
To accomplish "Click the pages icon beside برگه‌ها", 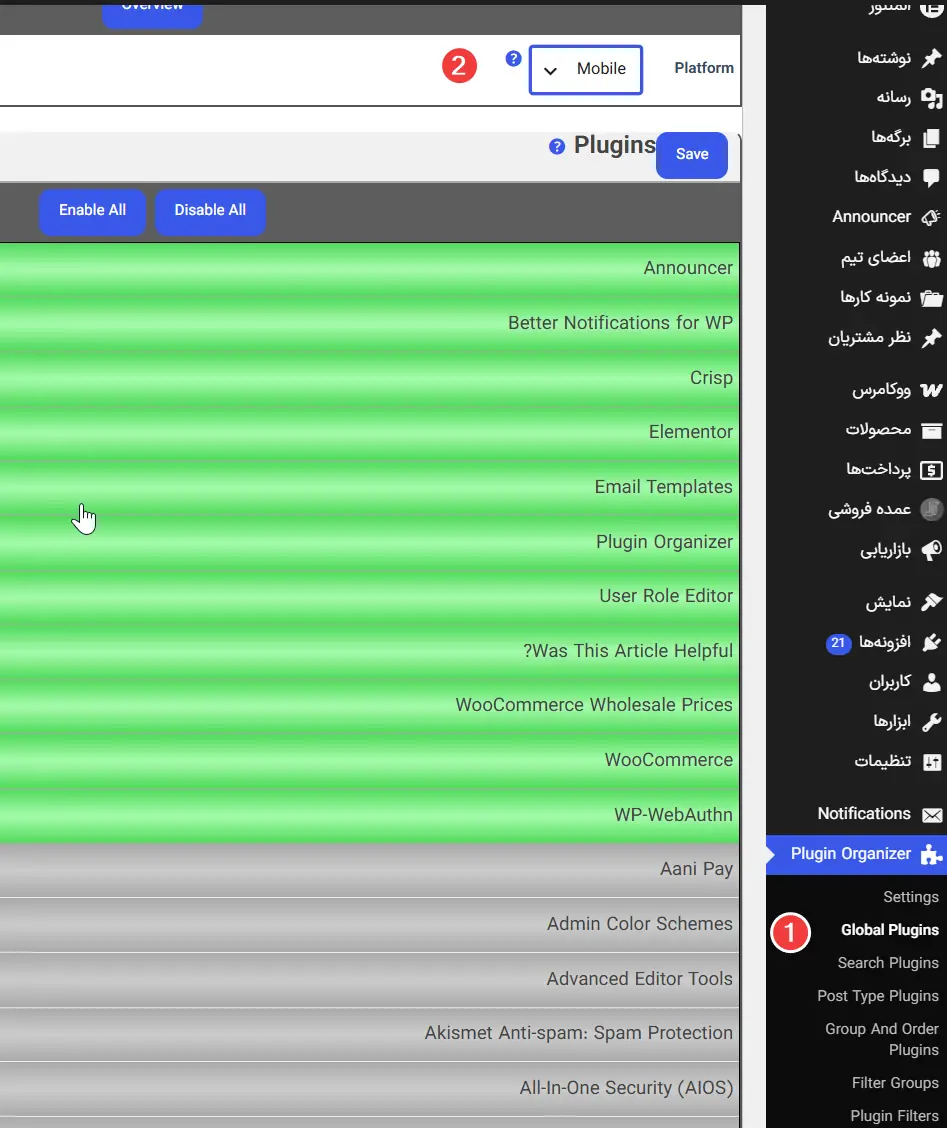I will pos(931,137).
